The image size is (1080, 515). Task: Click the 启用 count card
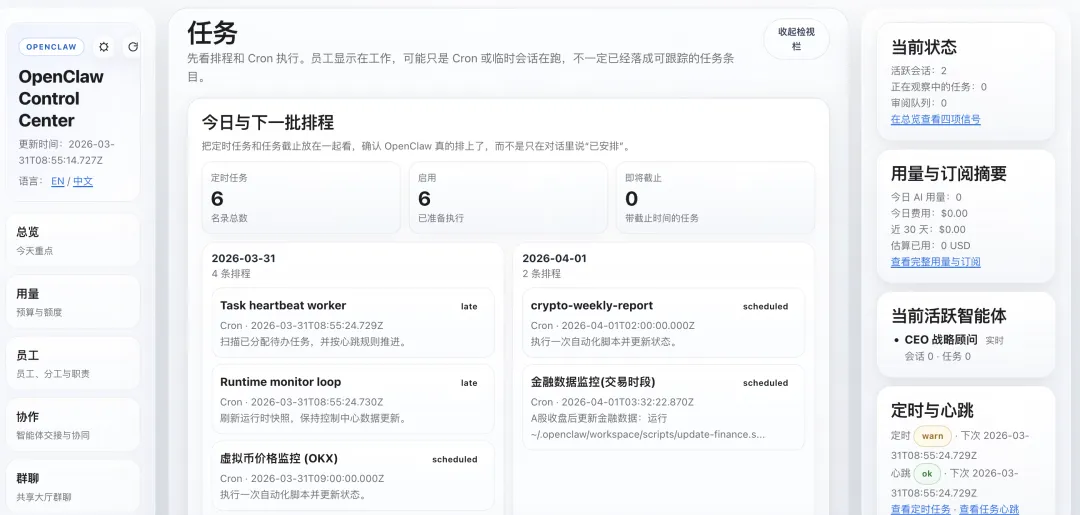click(x=508, y=198)
